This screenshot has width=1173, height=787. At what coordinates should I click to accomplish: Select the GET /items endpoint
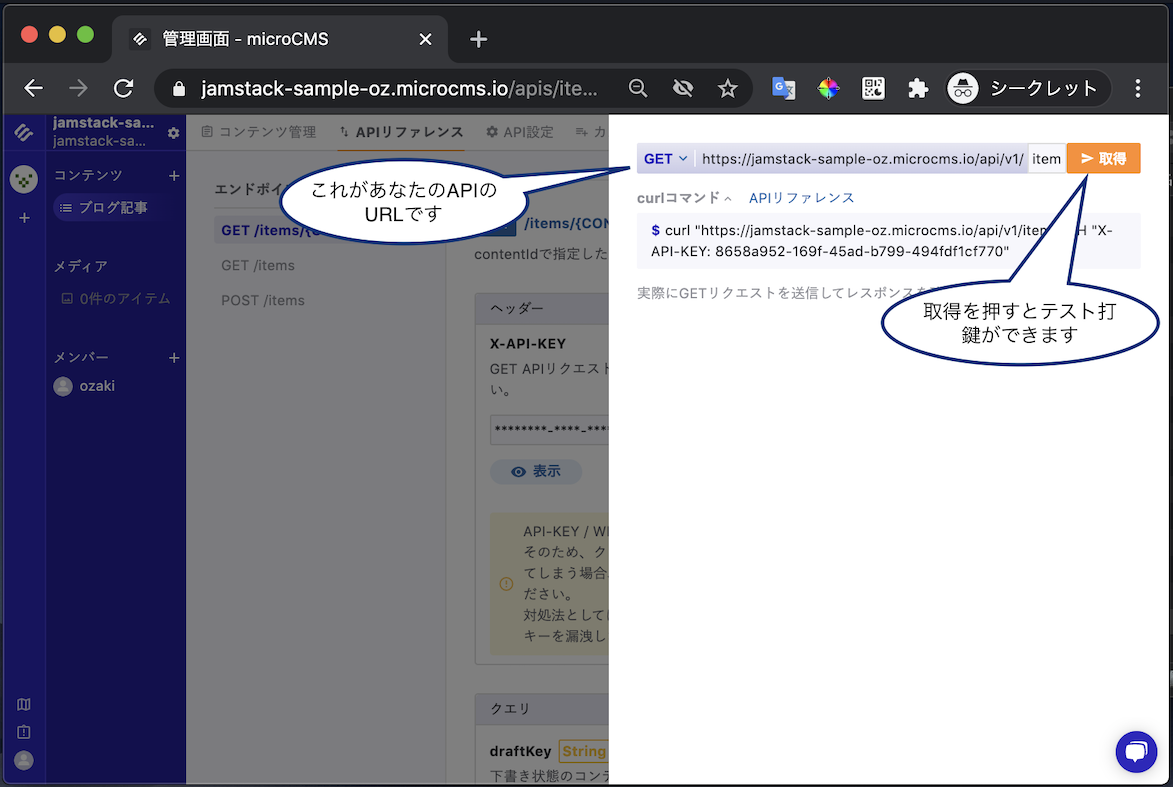pyautogui.click(x=257, y=266)
